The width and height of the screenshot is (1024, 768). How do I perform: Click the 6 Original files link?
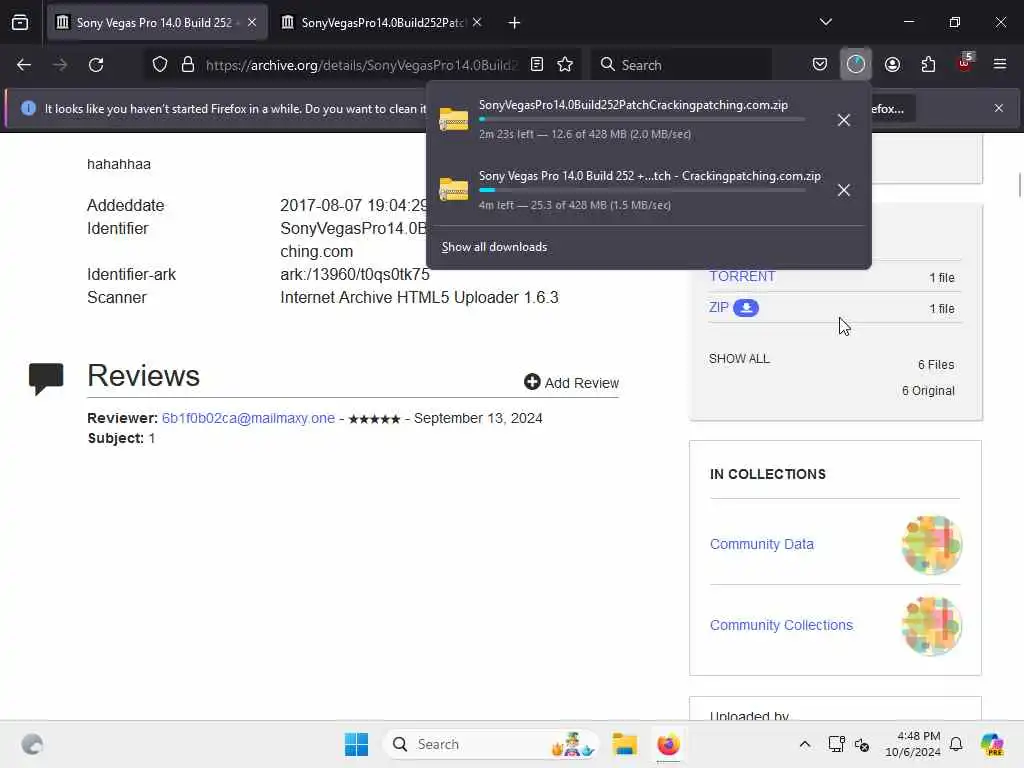click(x=928, y=391)
